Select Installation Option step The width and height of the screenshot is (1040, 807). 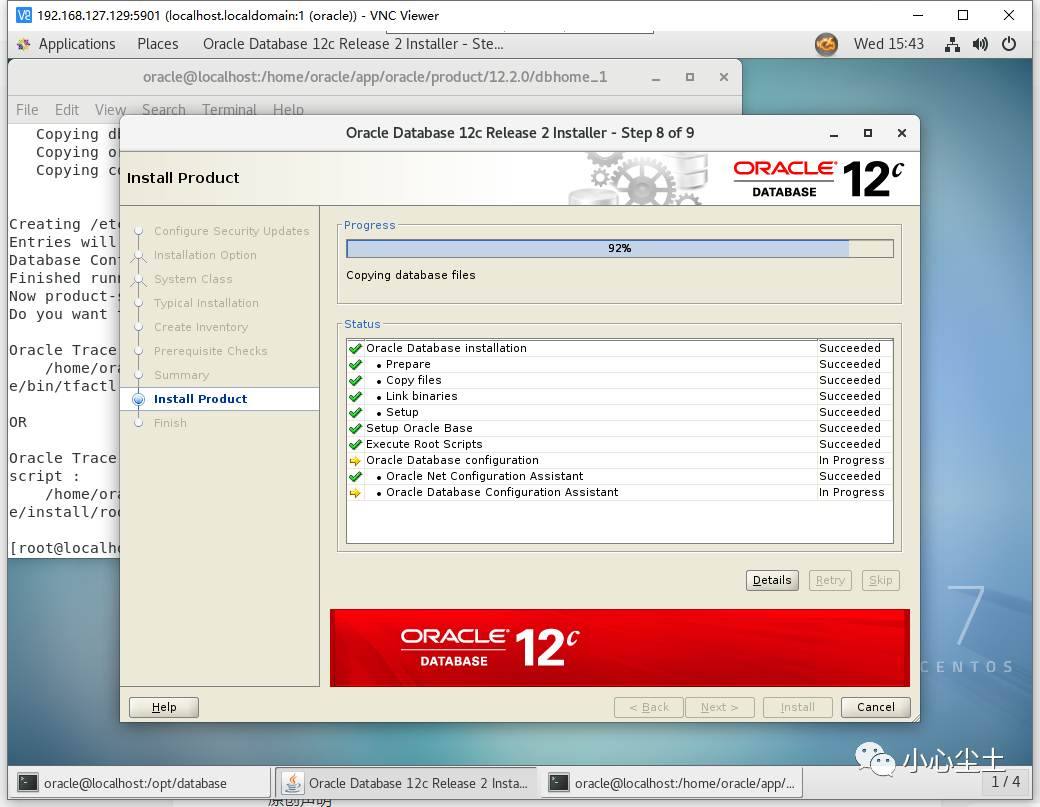pyautogui.click(x=205, y=255)
